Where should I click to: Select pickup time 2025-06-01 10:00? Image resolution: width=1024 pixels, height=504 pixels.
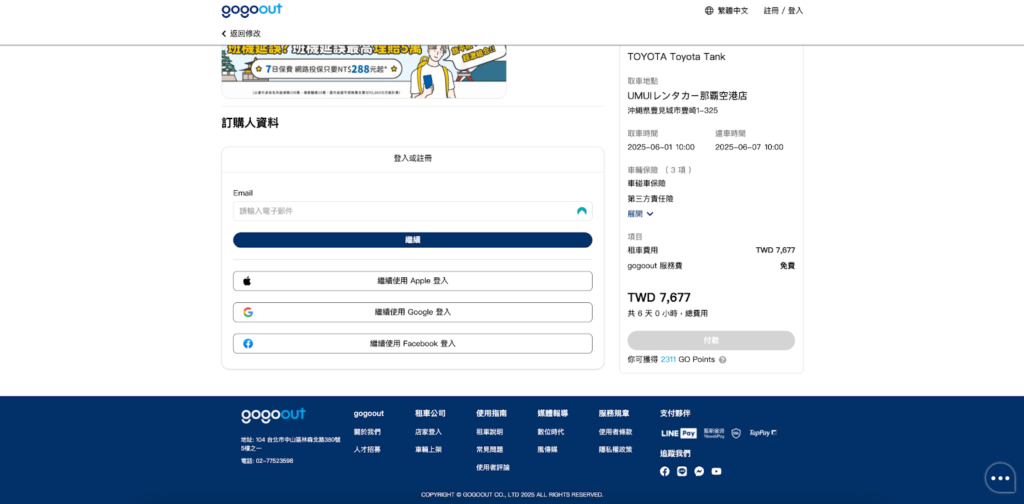[x=661, y=147]
